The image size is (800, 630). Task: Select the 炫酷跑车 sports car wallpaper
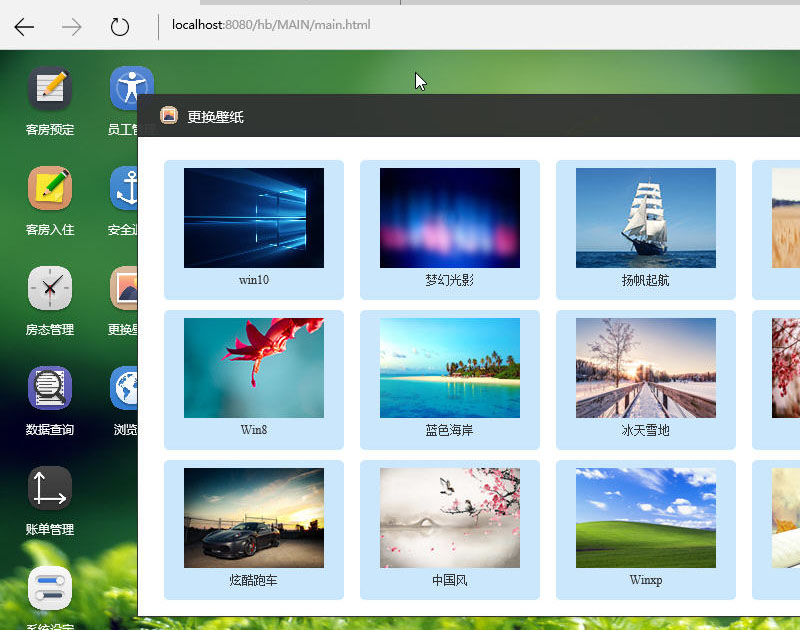254,518
